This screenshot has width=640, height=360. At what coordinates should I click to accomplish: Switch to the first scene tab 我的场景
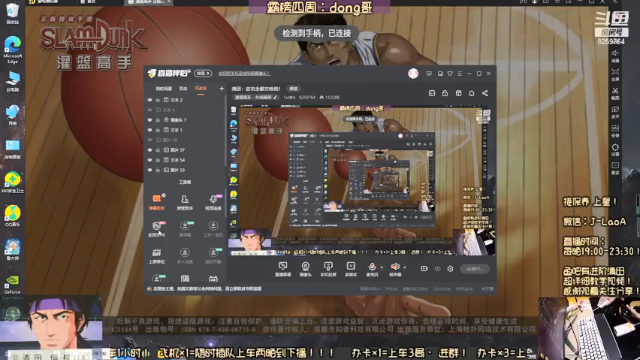(164, 89)
